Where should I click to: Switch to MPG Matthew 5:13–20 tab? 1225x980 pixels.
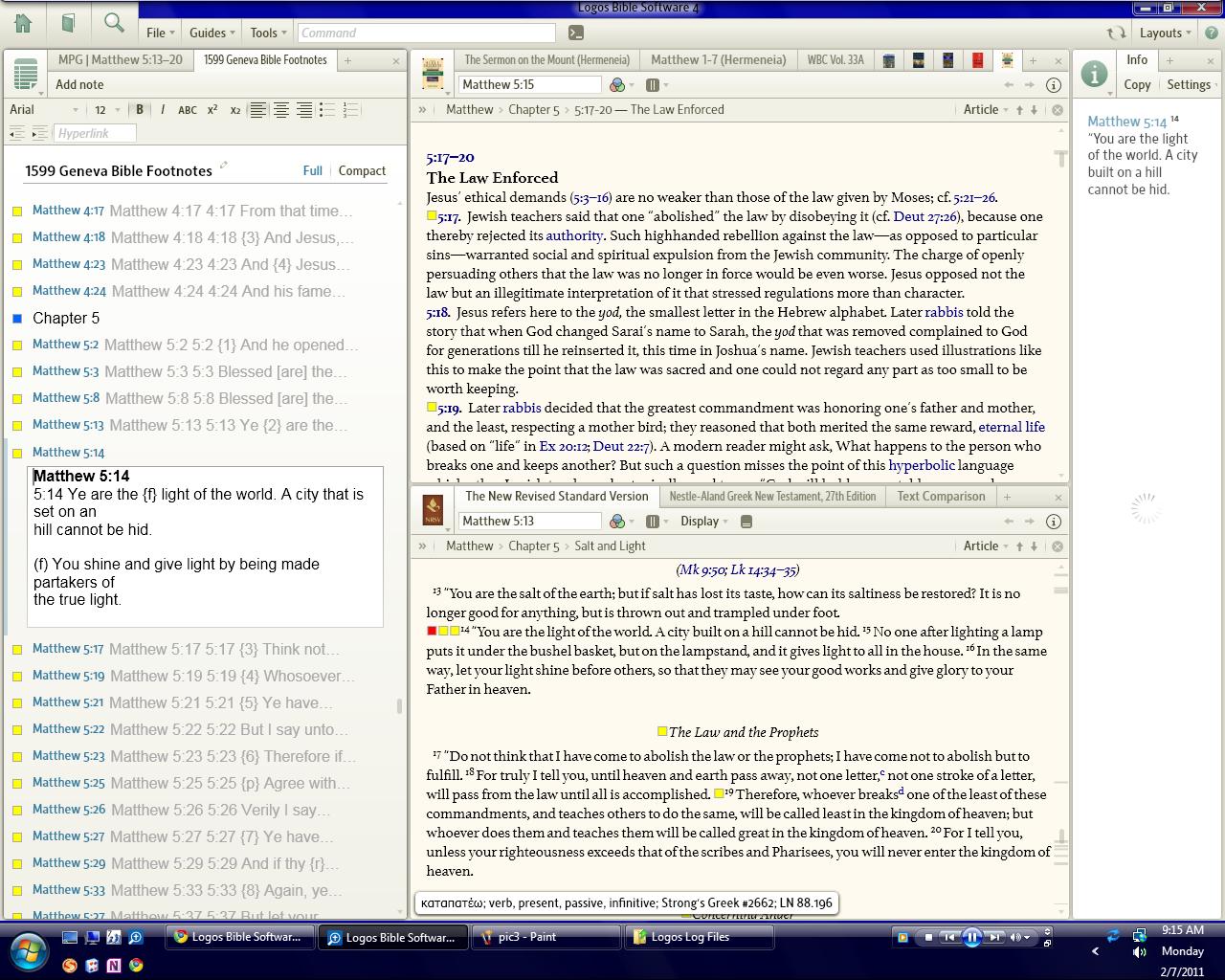pyautogui.click(x=120, y=59)
